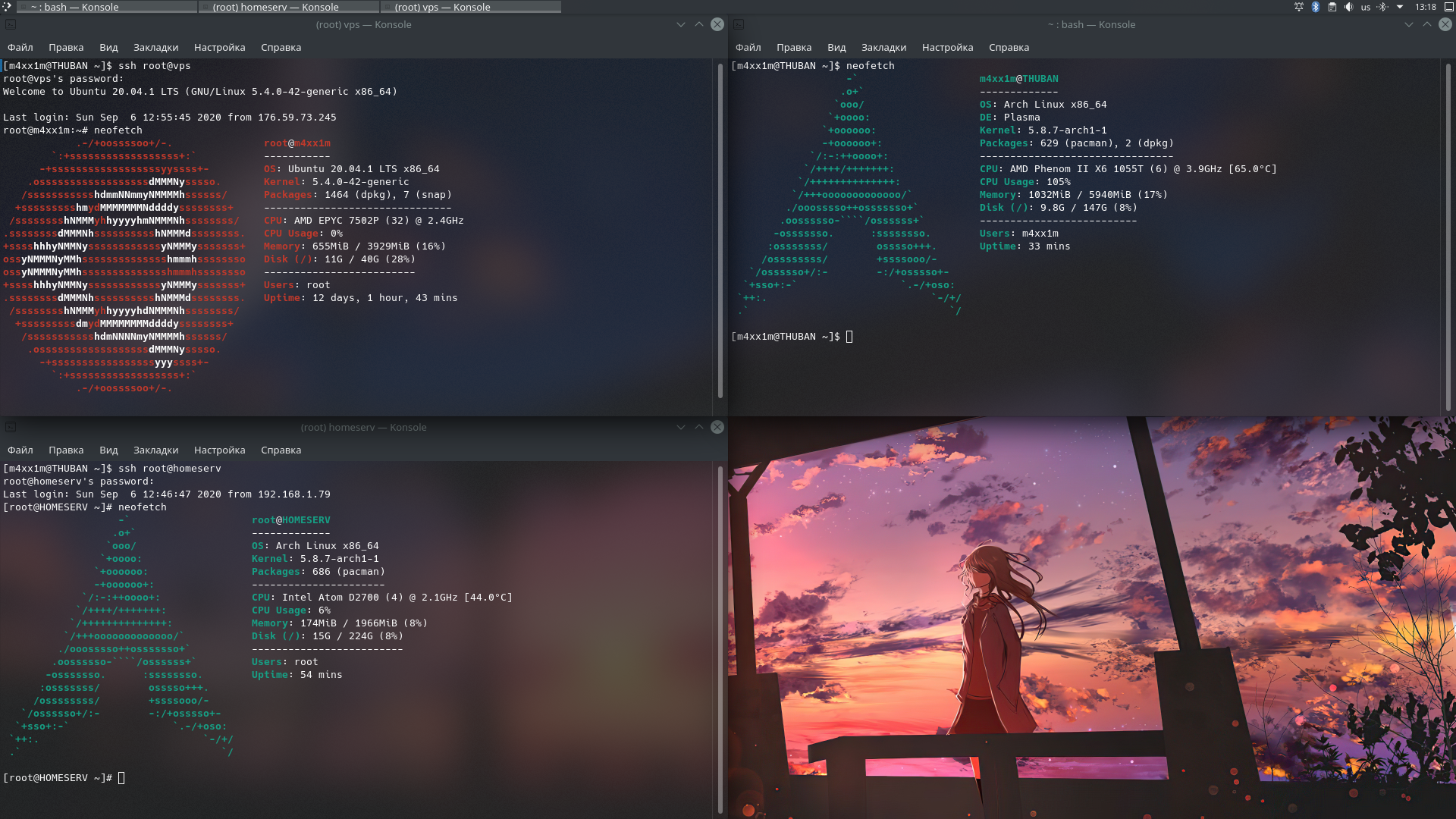Image resolution: width=1456 pixels, height=819 pixels.
Task: Switch the 'us' keyboard layout indicator
Action: pos(1366,7)
